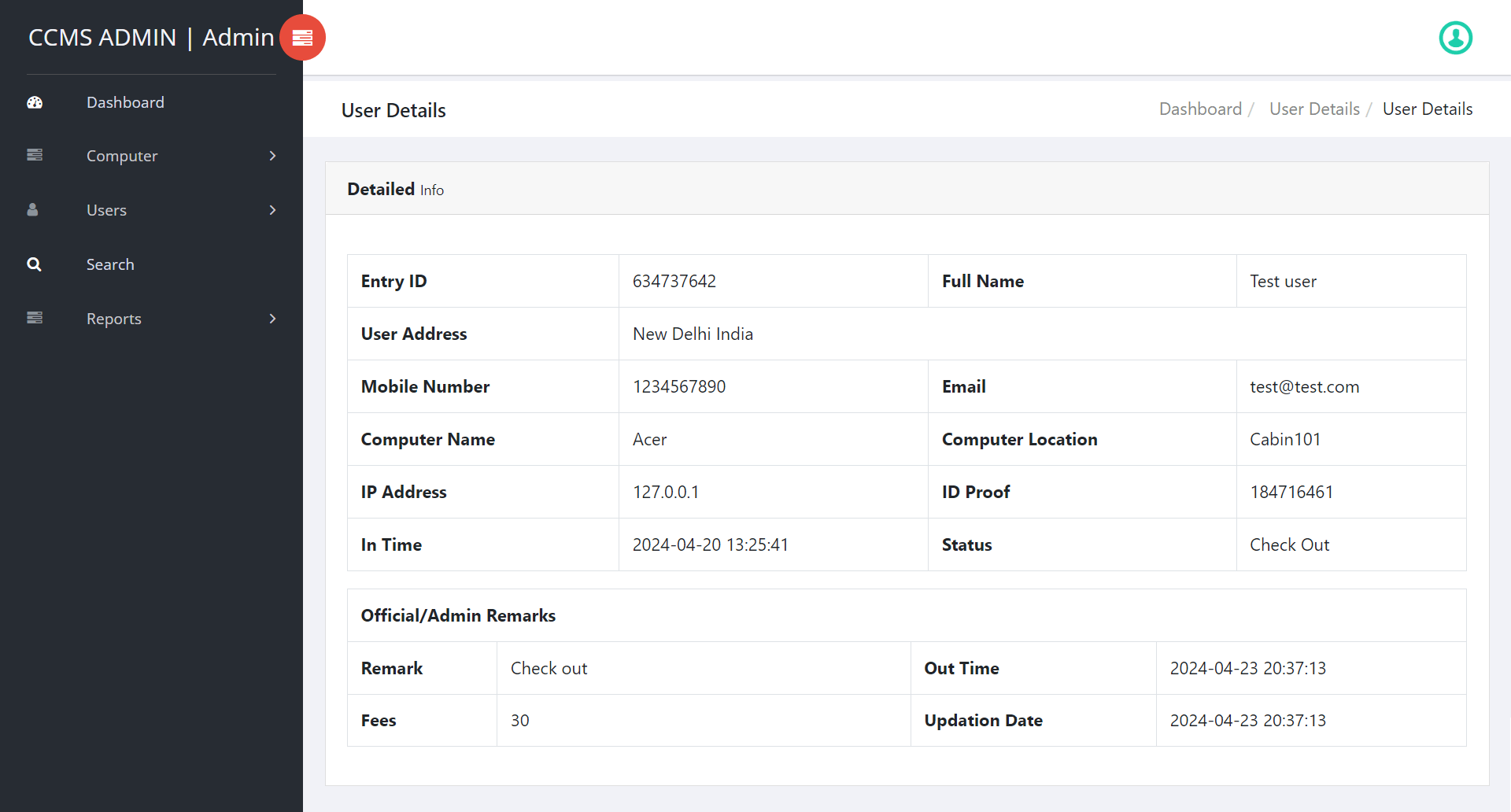Click the Computer sidebar icon
Image resolution: width=1511 pixels, height=812 pixels.
tap(35, 155)
